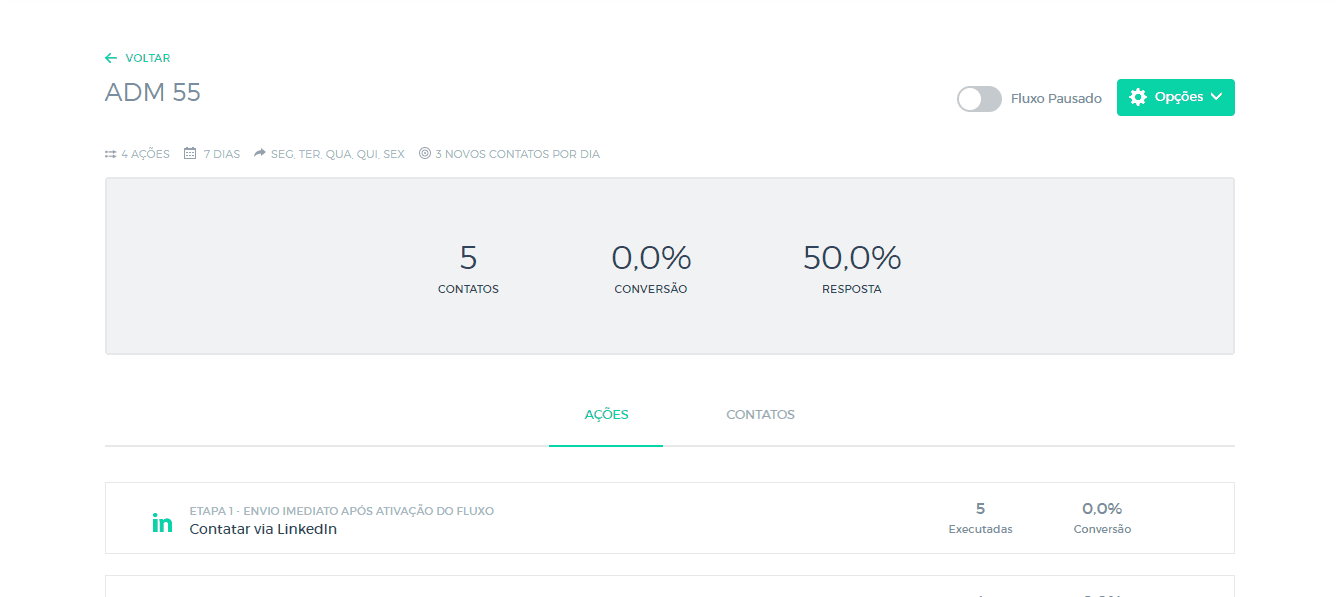This screenshot has height=597, width=1336.
Task: Click the gear icon in Opções button
Action: [1137, 97]
